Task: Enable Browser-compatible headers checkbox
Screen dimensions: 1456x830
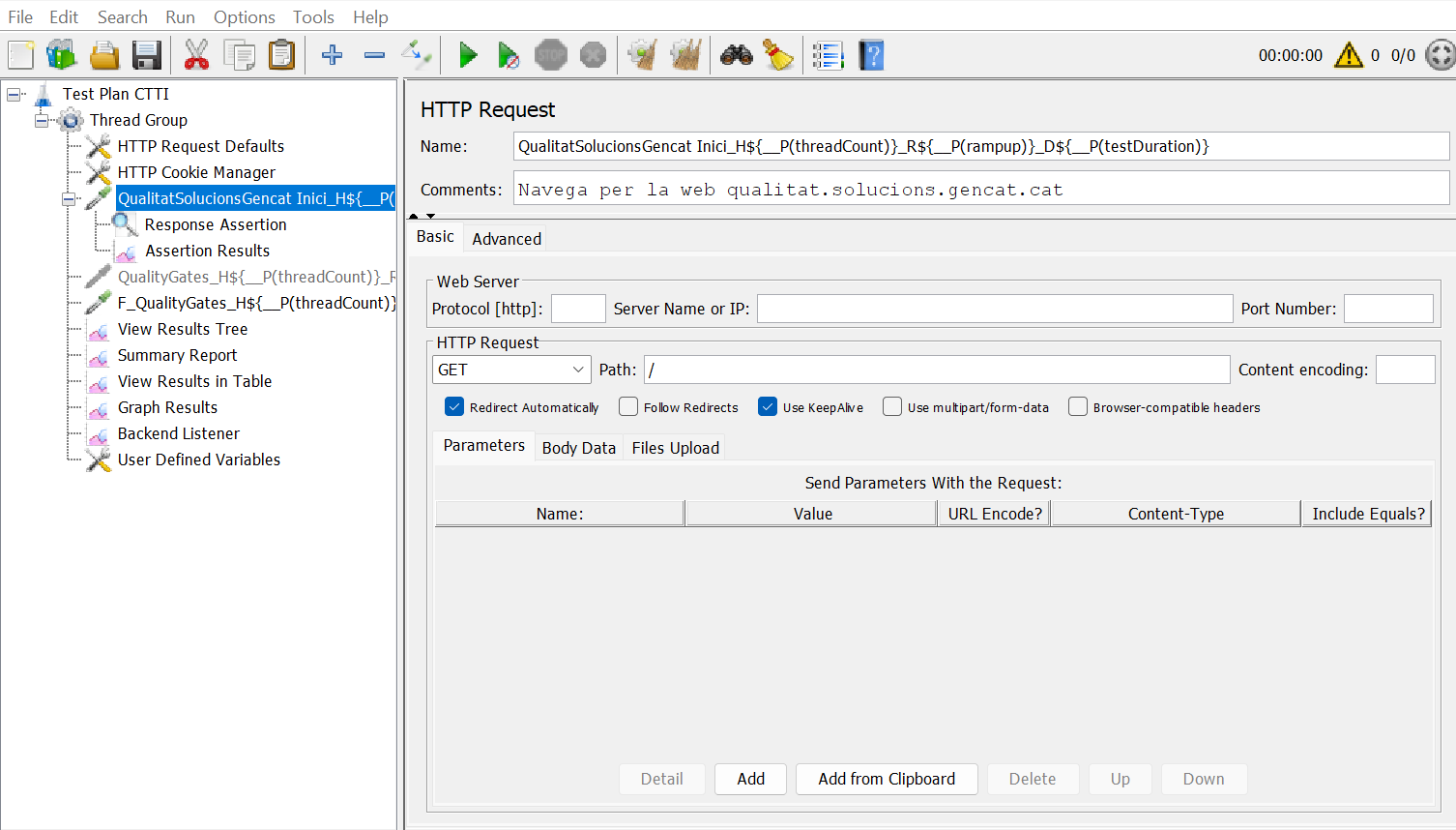Action: (1078, 407)
